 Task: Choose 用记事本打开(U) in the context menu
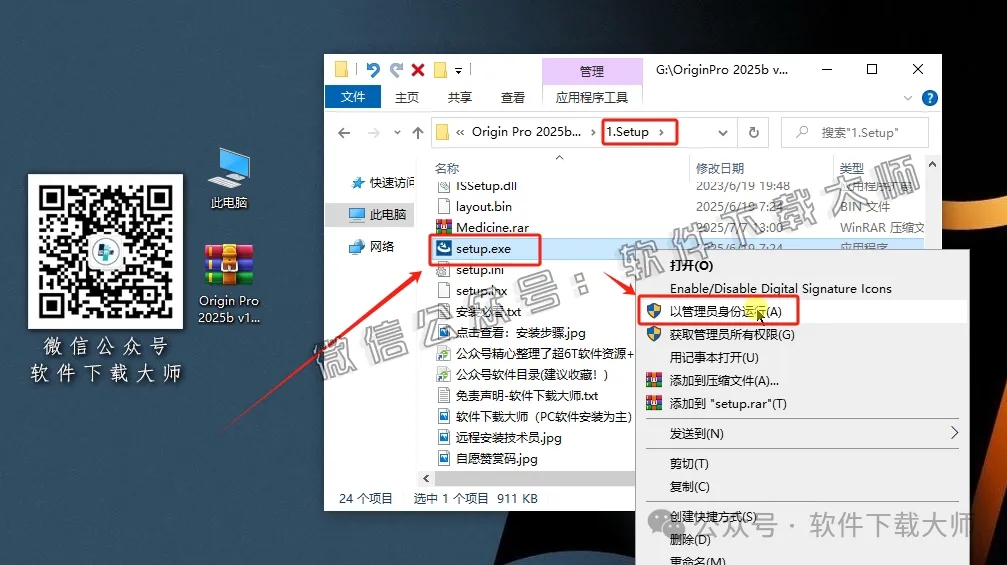tap(714, 358)
